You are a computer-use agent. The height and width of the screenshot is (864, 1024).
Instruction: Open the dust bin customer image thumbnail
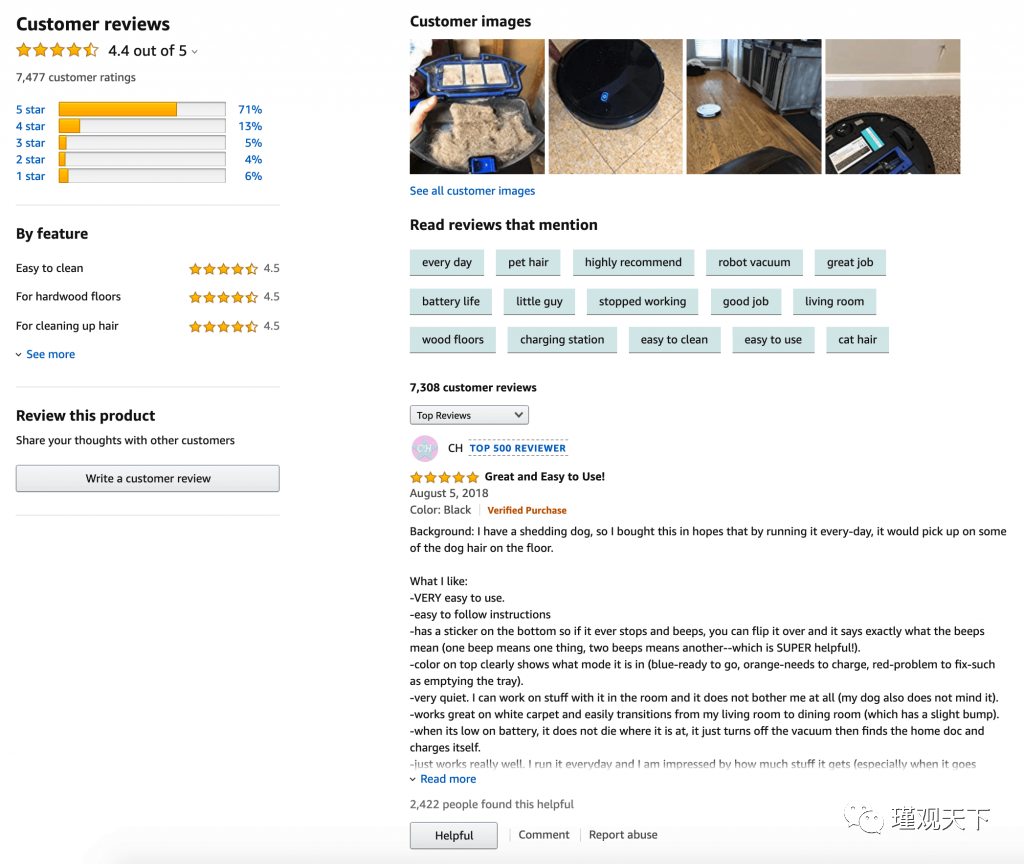(x=477, y=106)
